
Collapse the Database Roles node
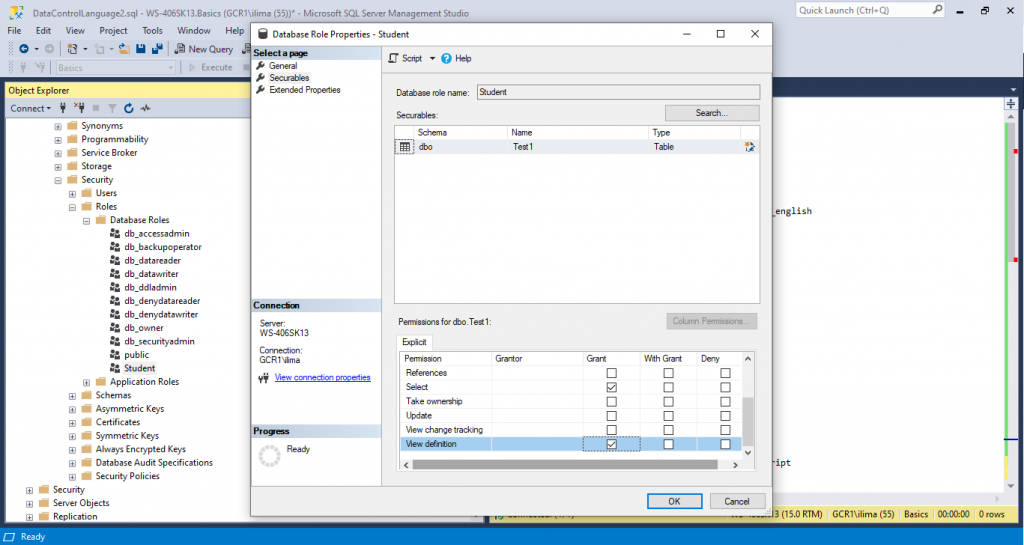coord(87,221)
